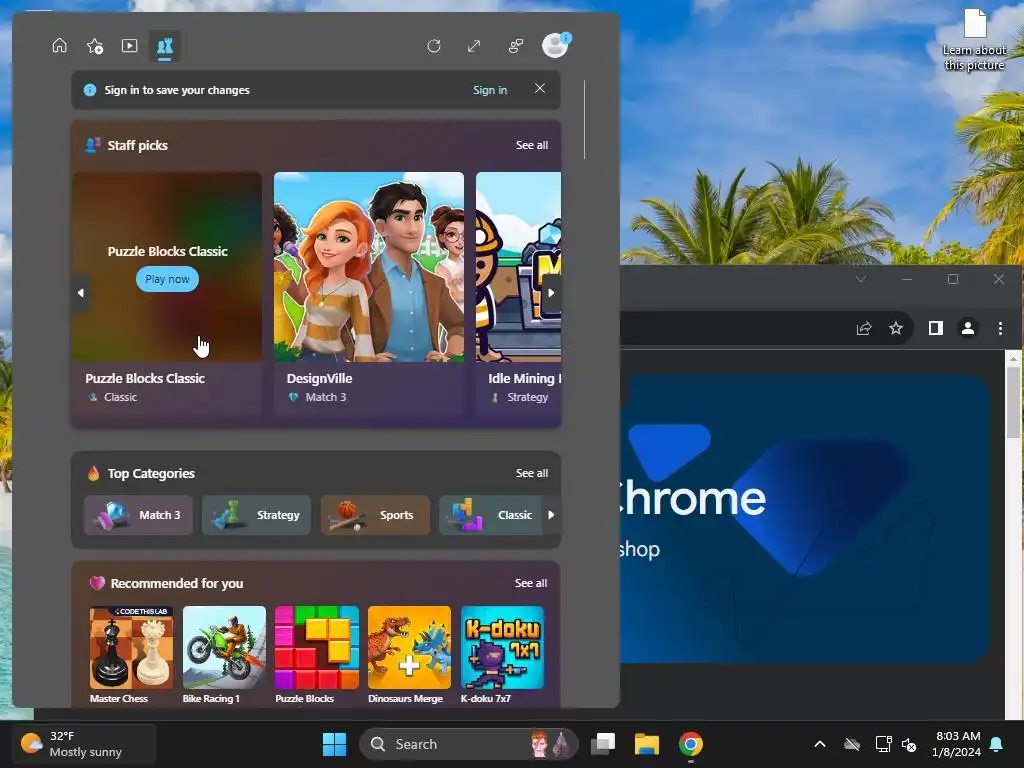Open the Windows Start menu
The width and height of the screenshot is (1024, 768).
click(x=334, y=744)
